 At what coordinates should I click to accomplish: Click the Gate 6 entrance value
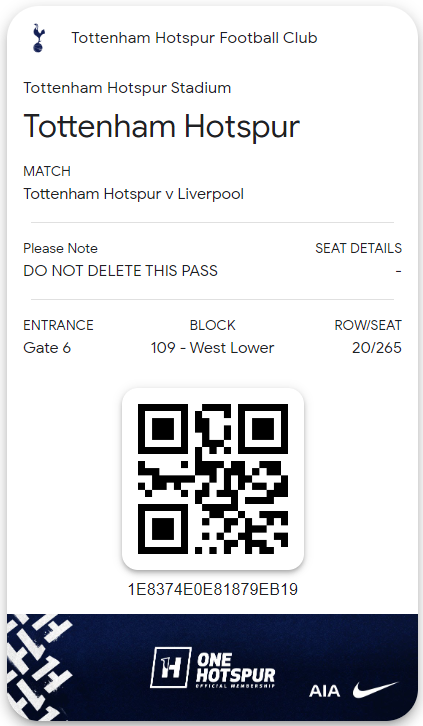(47, 348)
